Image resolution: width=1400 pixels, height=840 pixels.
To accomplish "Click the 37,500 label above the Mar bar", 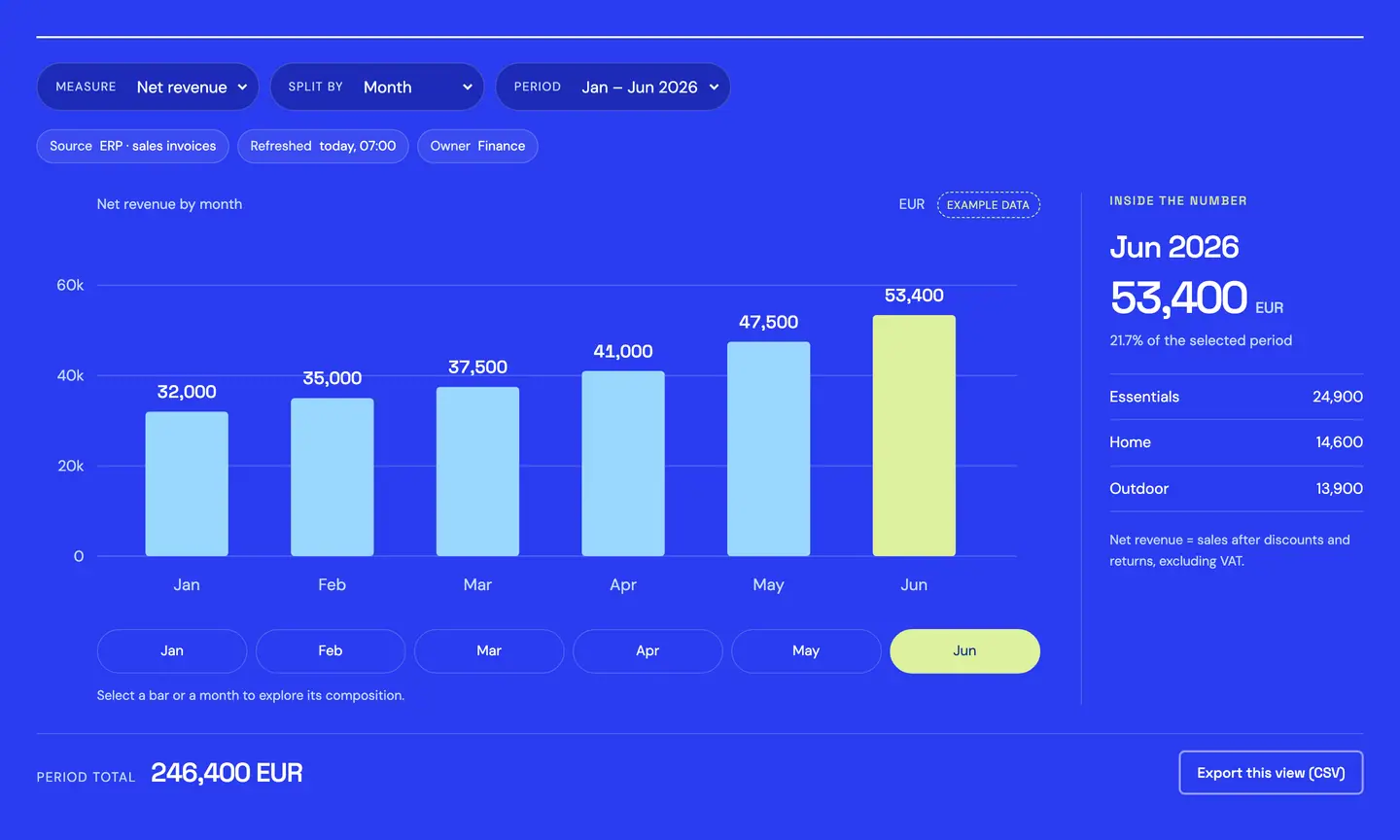I will tap(477, 367).
